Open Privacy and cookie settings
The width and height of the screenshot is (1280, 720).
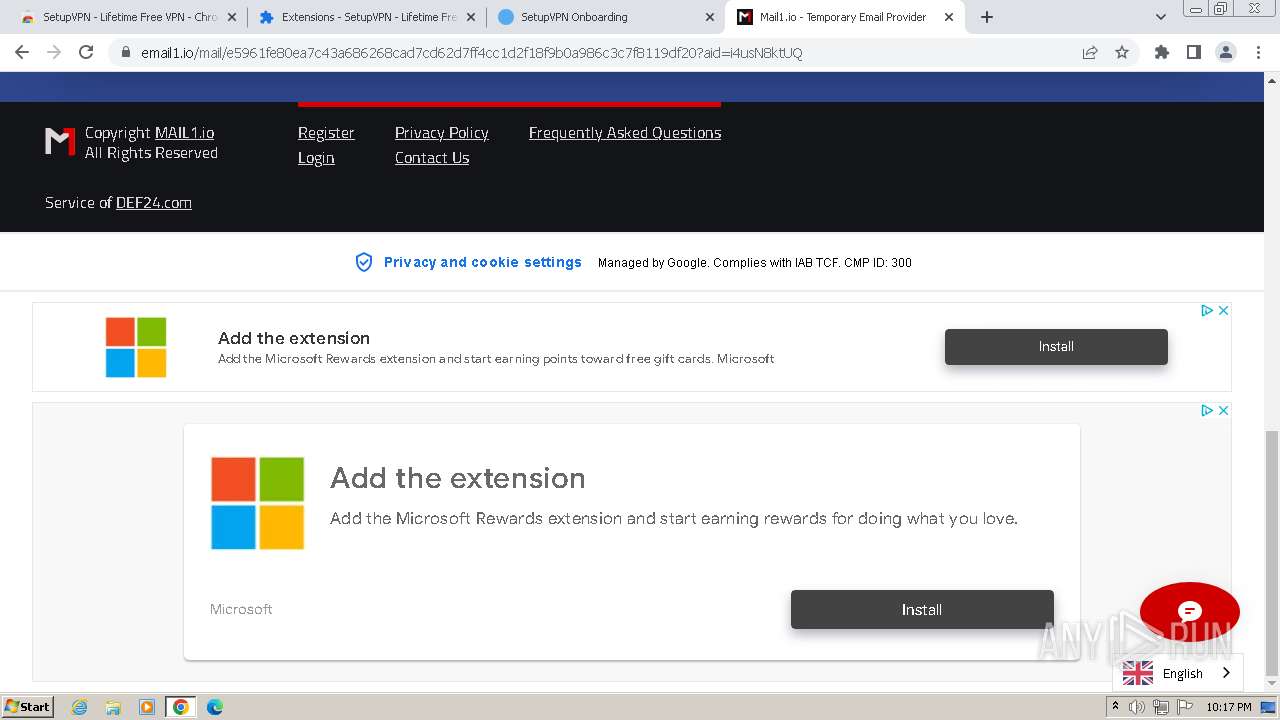click(482, 262)
